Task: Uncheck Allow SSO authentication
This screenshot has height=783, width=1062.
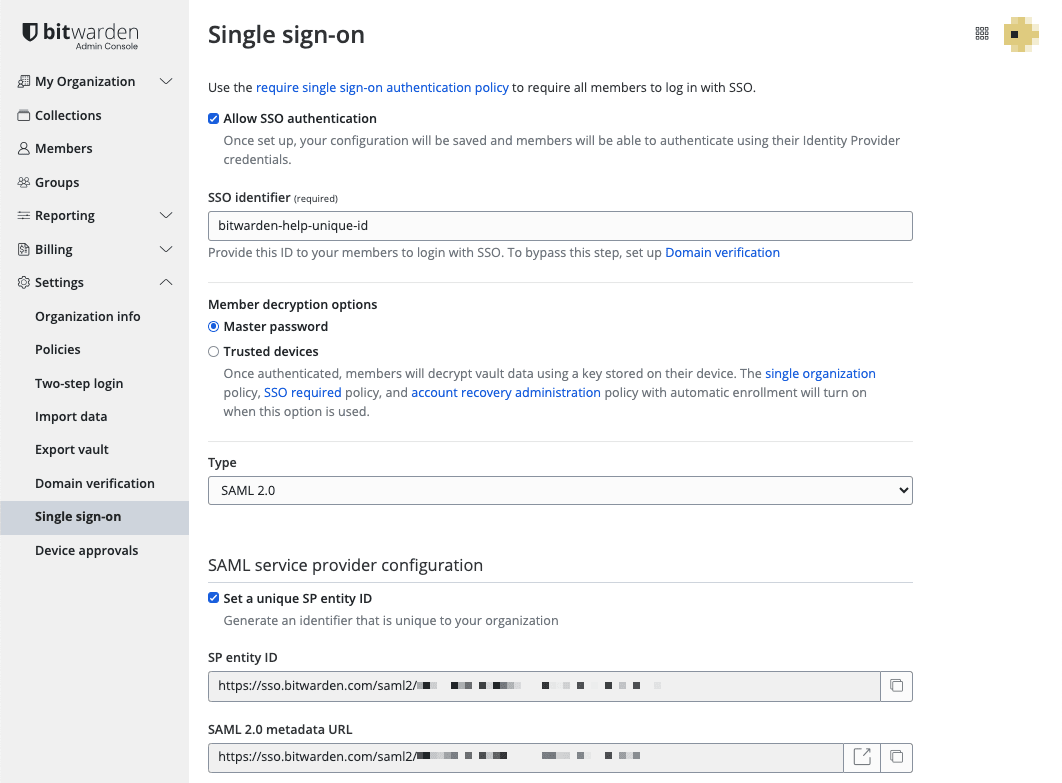Action: 213,119
